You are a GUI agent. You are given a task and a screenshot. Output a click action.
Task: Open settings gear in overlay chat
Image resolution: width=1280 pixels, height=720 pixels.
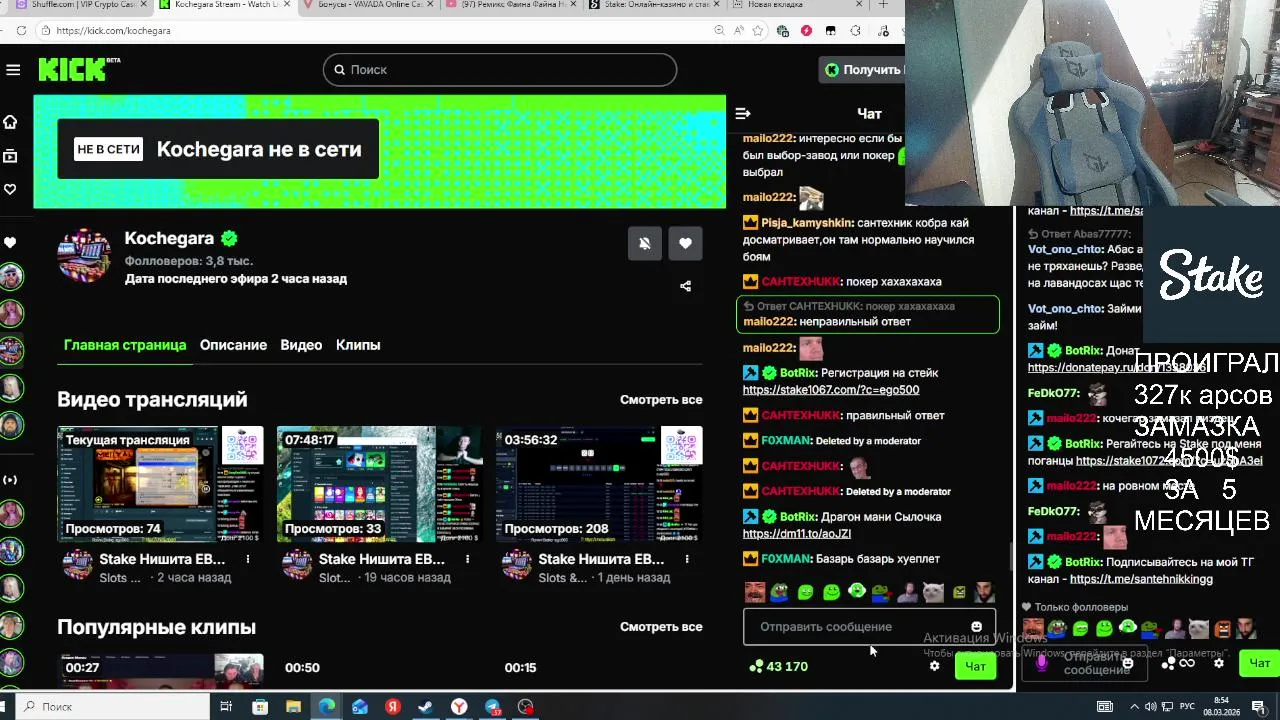(1219, 662)
